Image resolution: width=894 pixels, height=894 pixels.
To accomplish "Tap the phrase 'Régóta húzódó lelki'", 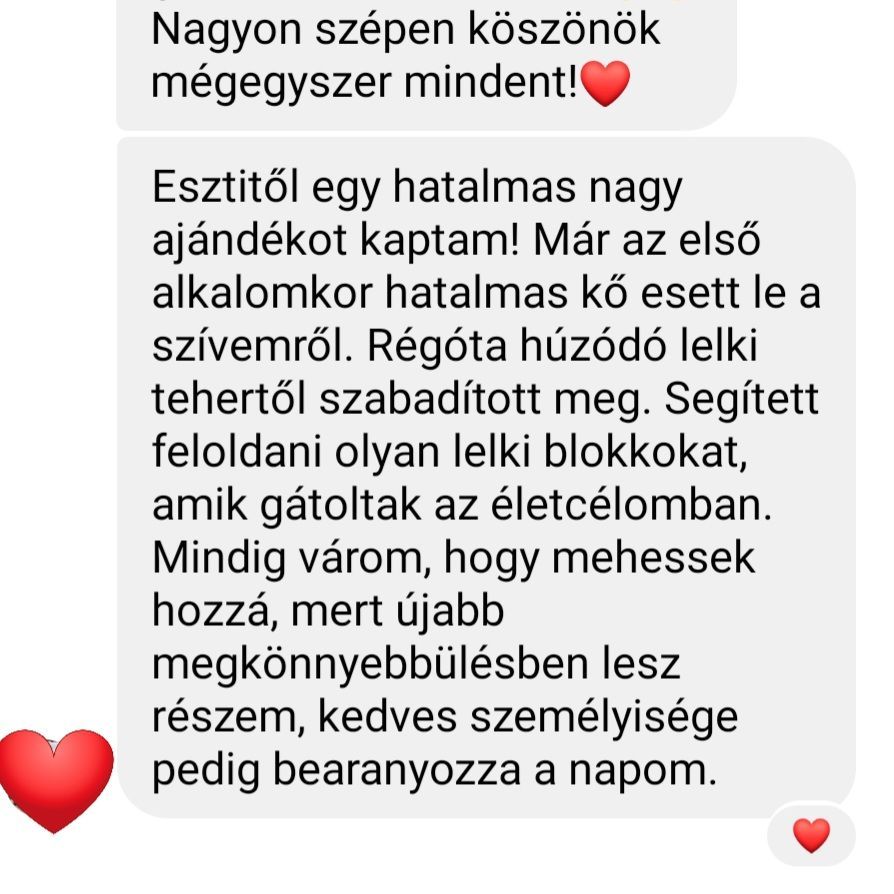I will (x=562, y=347).
